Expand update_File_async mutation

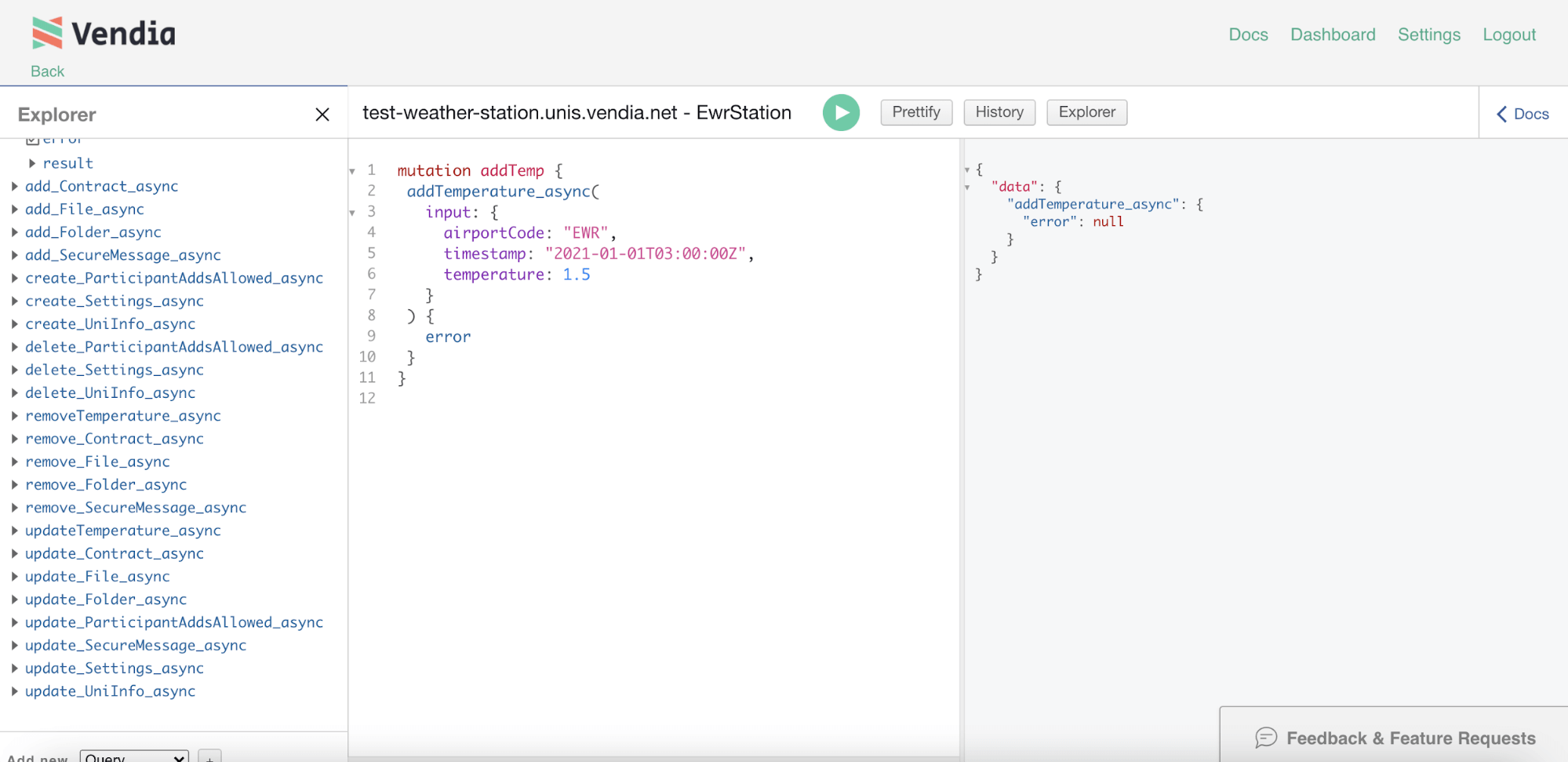15,576
